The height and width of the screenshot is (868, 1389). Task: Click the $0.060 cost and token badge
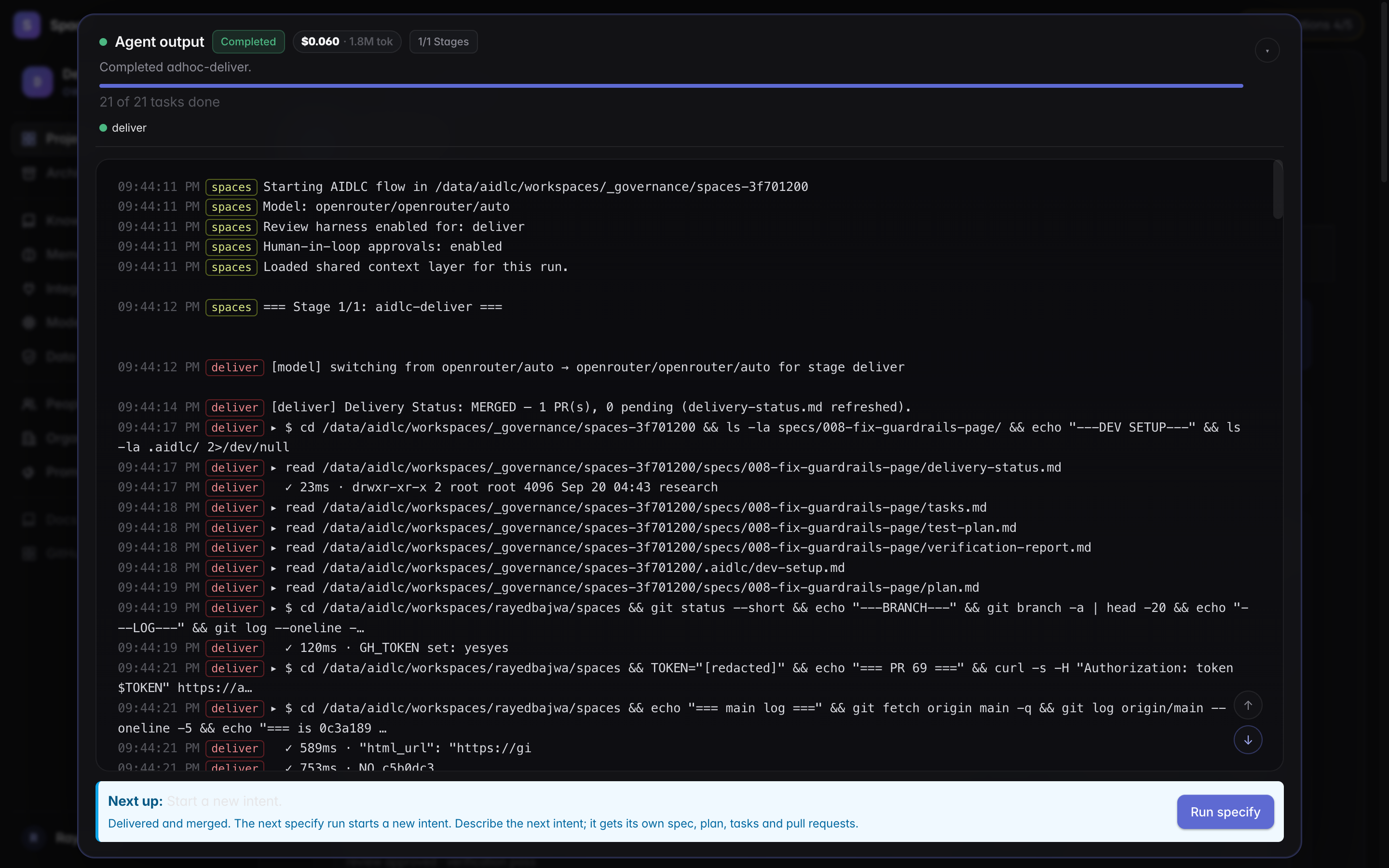click(347, 41)
